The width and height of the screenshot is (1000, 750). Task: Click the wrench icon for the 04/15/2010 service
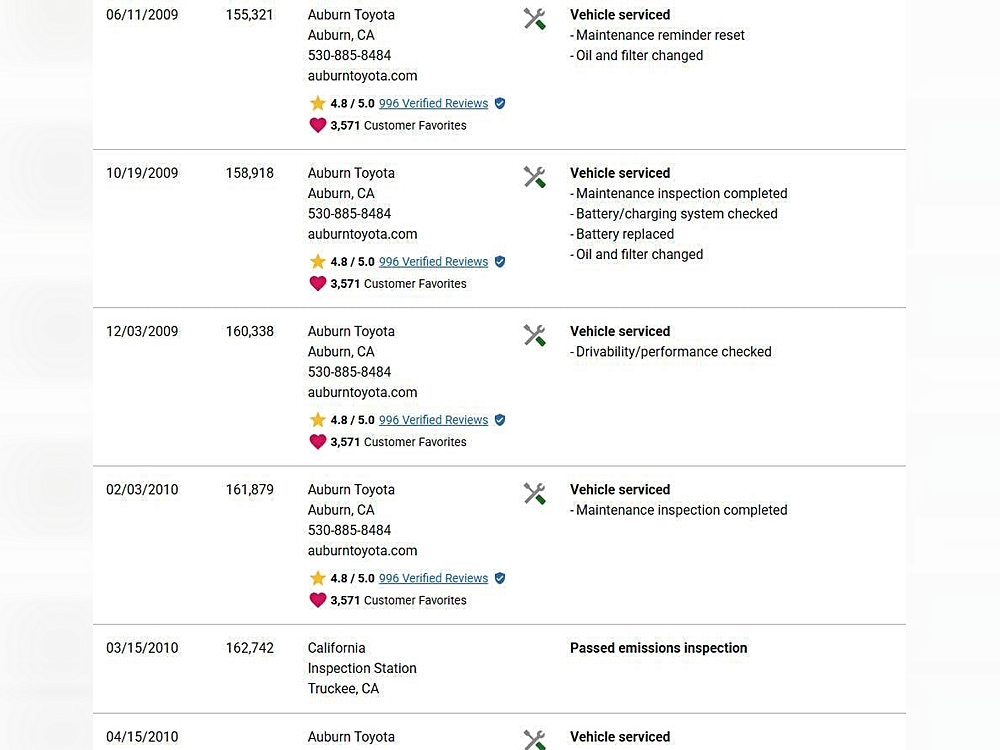535,740
